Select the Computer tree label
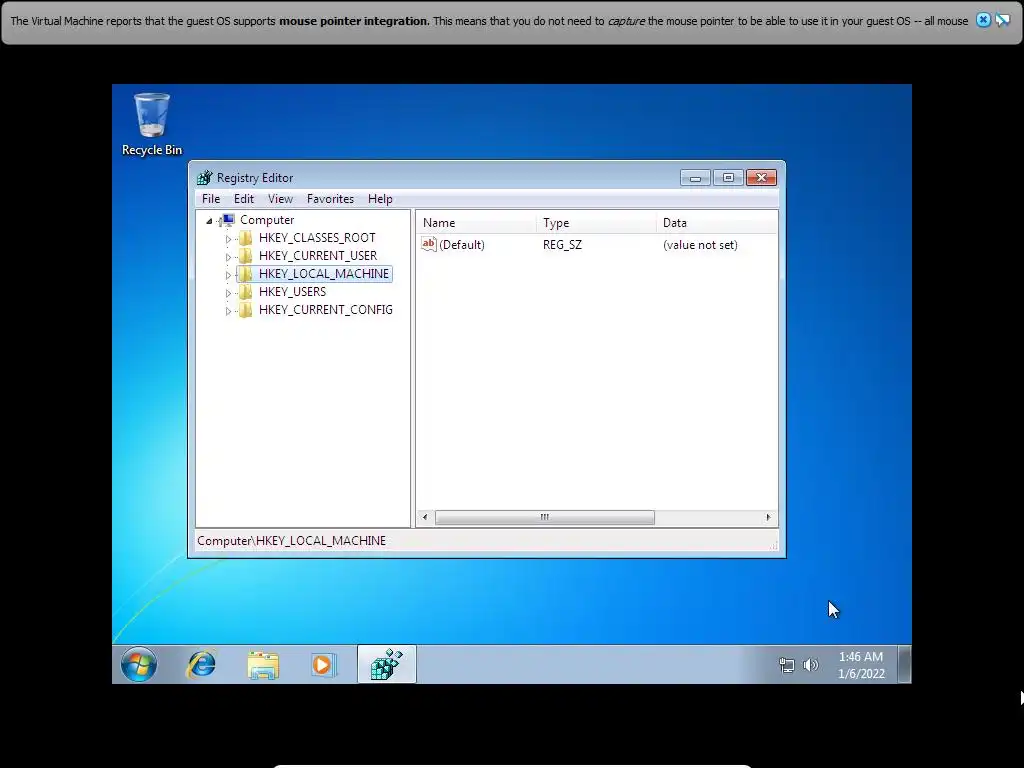 tap(267, 220)
